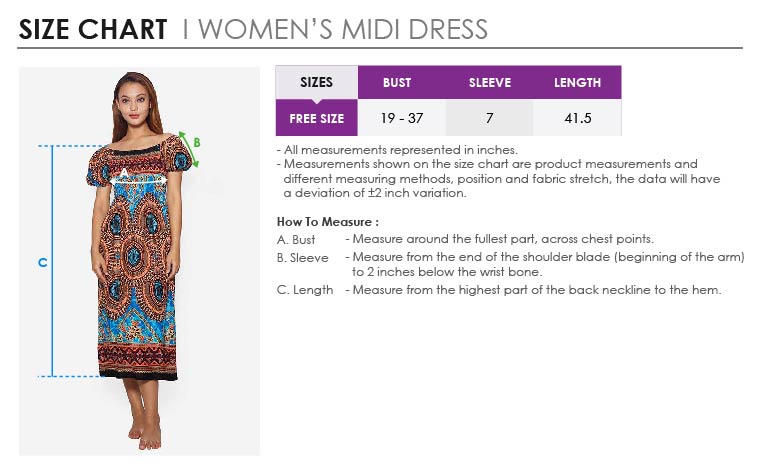This screenshot has width=762, height=469.
Task: Click the model dress photo
Action: pyautogui.click(x=139, y=261)
